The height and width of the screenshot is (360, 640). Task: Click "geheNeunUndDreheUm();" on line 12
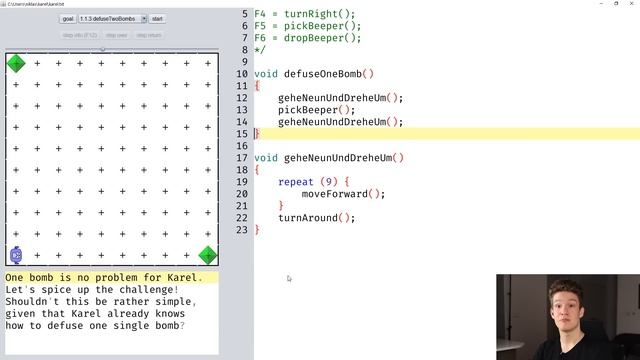point(340,98)
